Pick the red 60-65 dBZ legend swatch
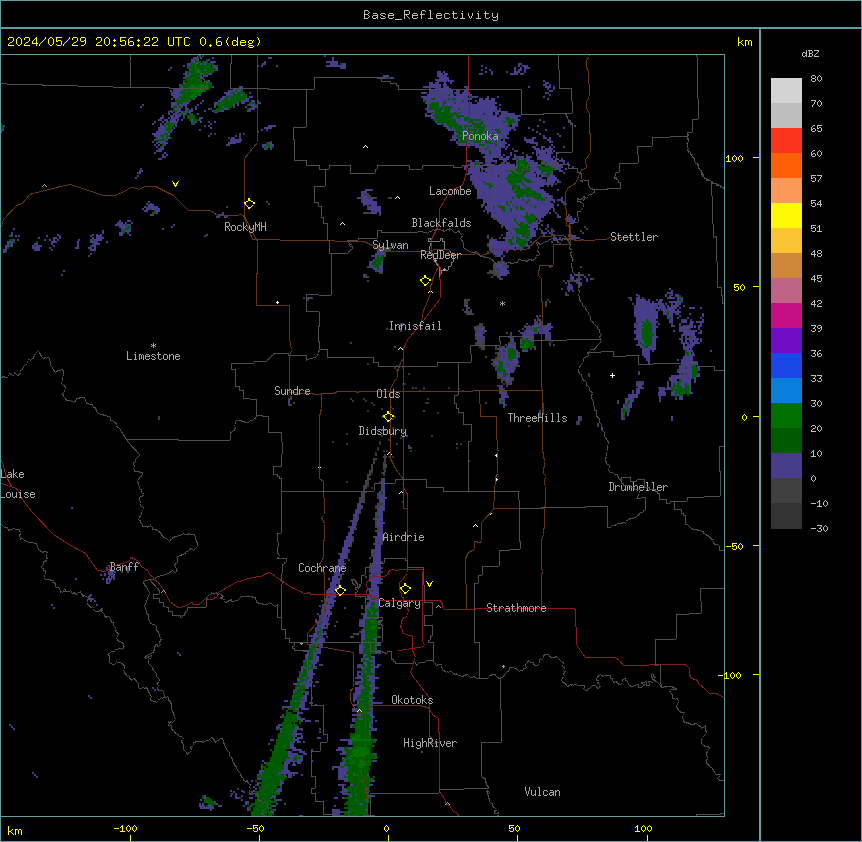This screenshot has width=862, height=842. click(786, 141)
